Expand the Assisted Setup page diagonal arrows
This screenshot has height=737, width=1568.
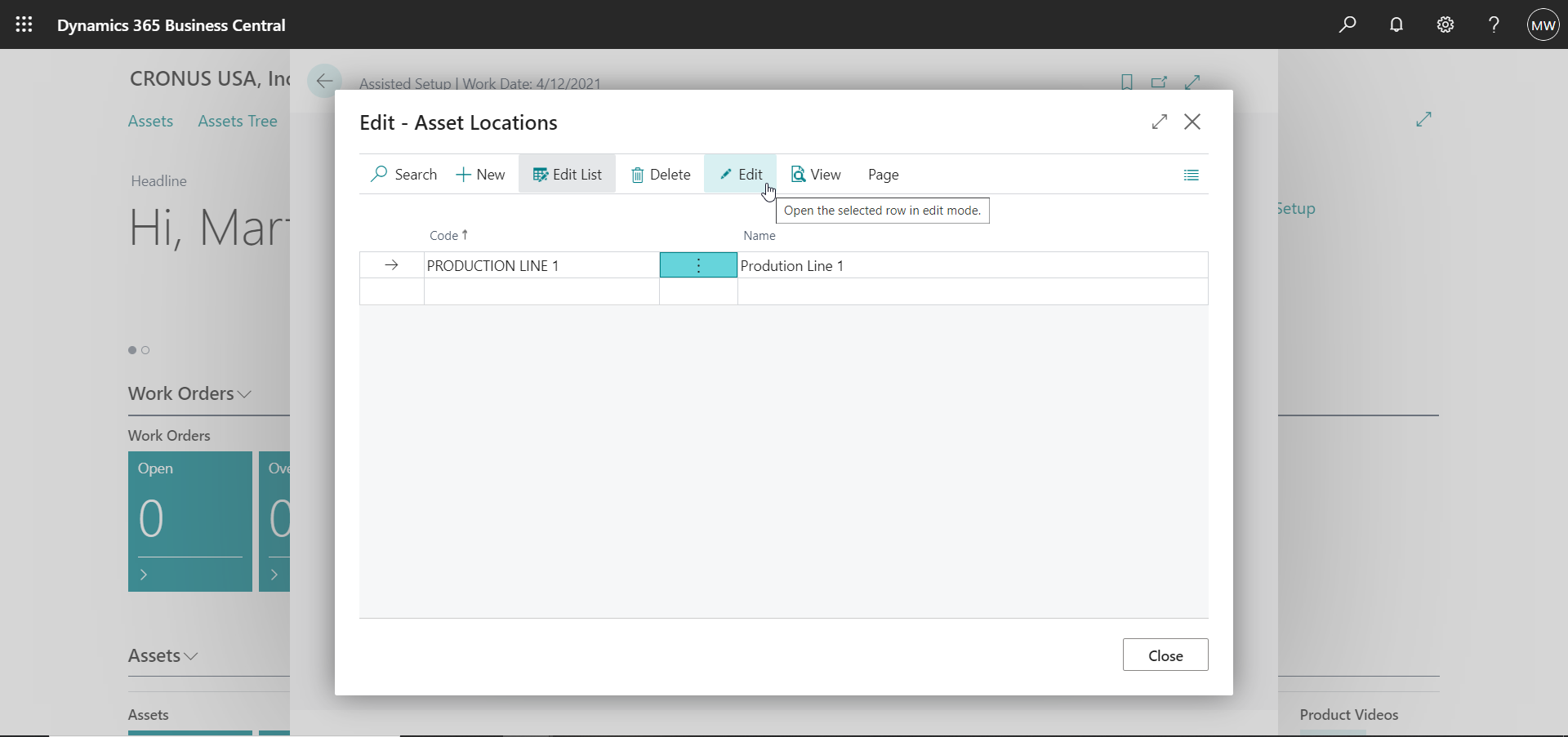[1192, 82]
